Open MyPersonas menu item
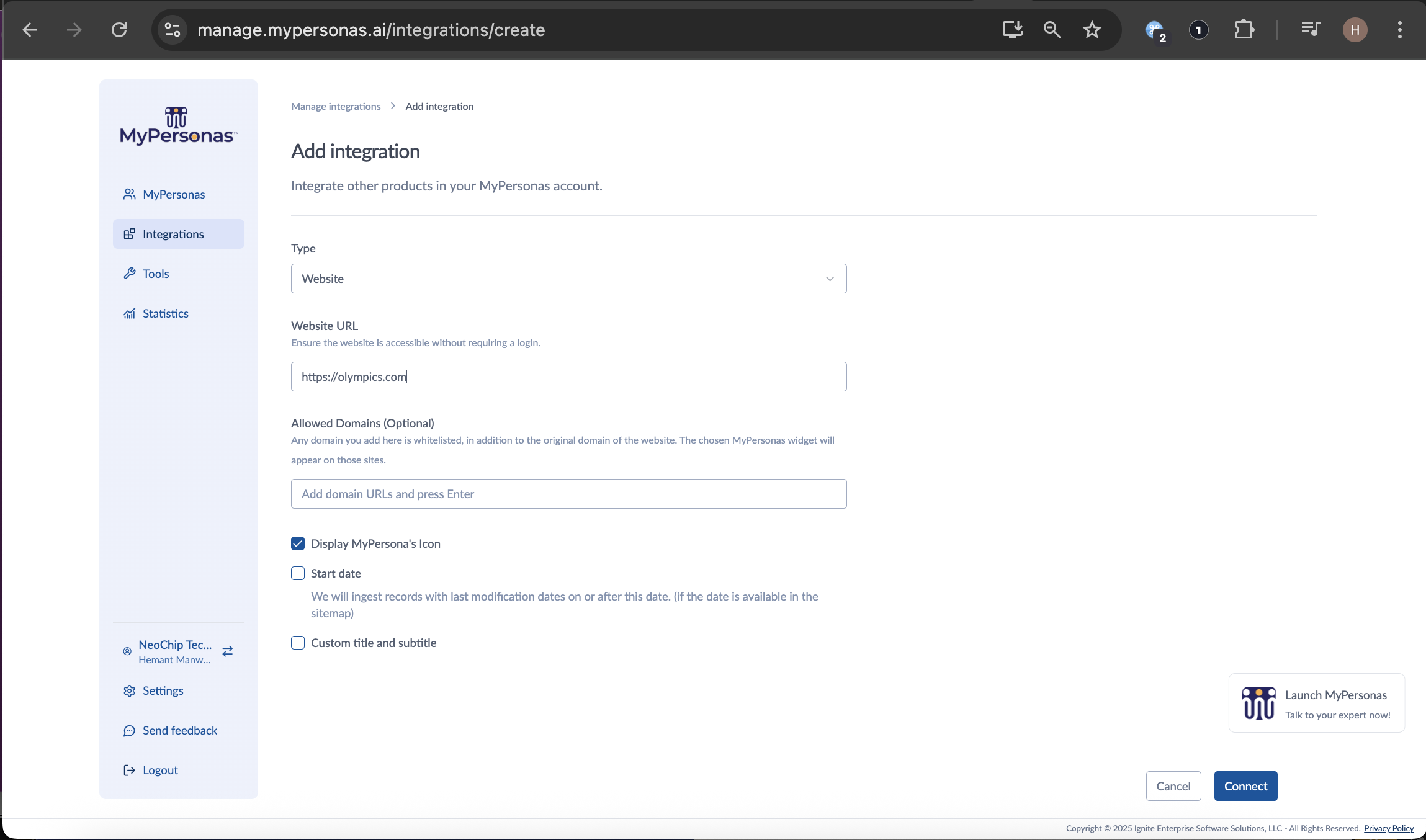Viewport: 1426px width, 840px height. [179, 194]
